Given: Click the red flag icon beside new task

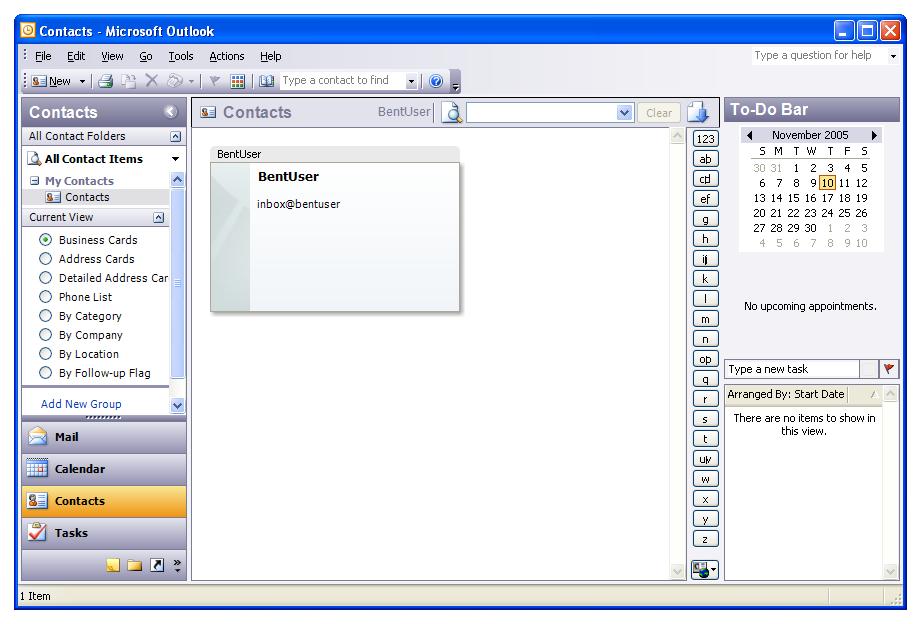Looking at the screenshot, I should 889,369.
